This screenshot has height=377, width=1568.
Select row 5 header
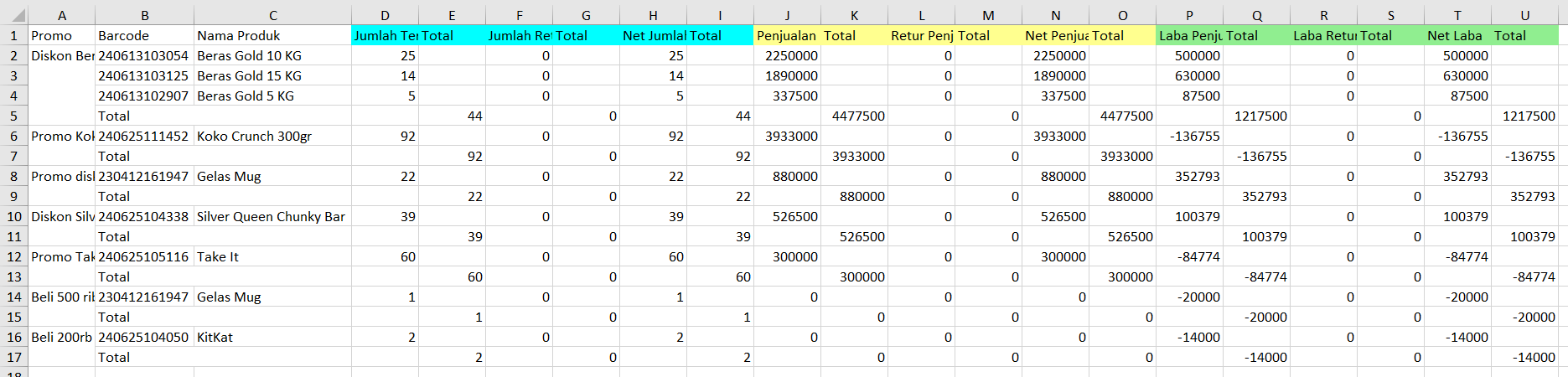point(13,116)
